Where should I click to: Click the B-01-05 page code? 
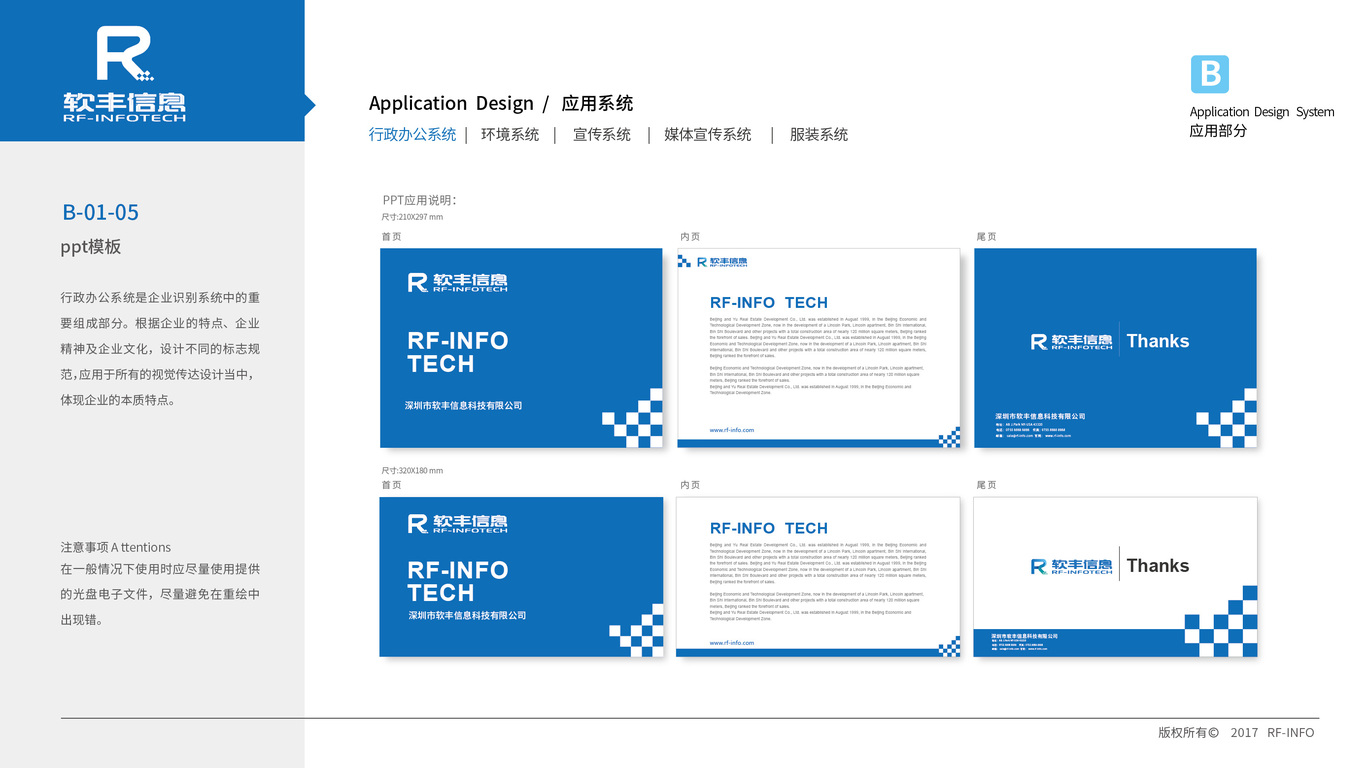coord(100,212)
